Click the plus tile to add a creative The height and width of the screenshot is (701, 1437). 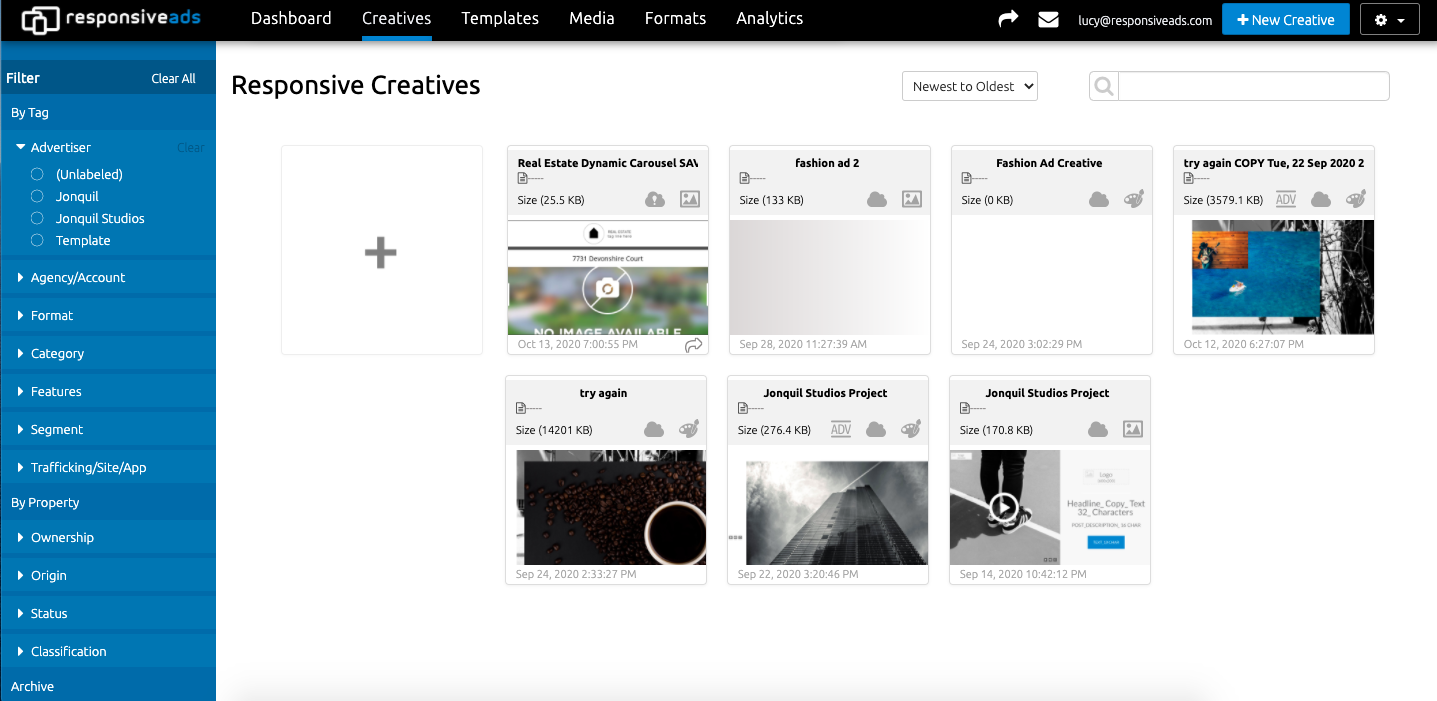(x=381, y=250)
